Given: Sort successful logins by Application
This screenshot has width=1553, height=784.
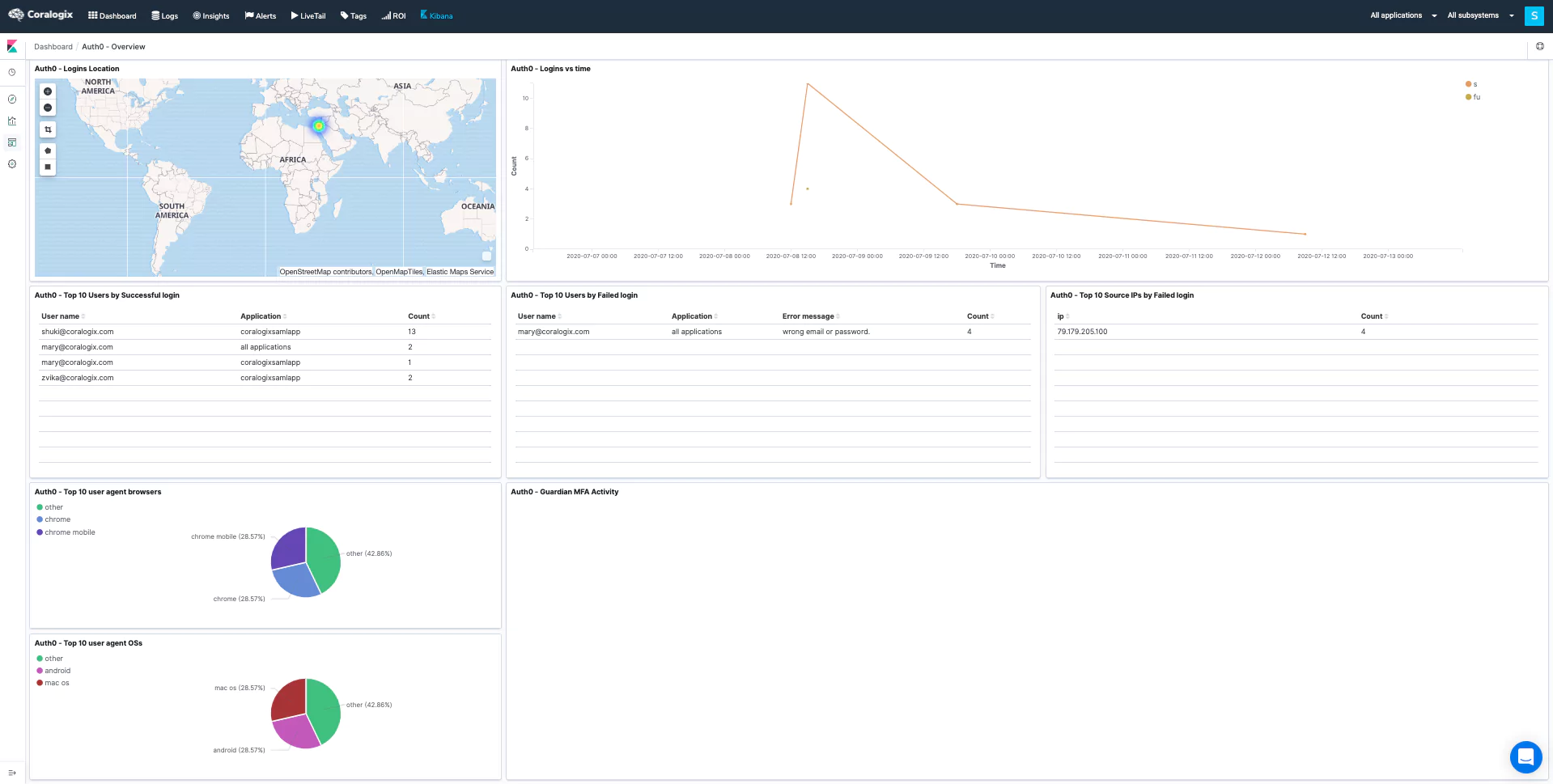Looking at the screenshot, I should coord(263,316).
